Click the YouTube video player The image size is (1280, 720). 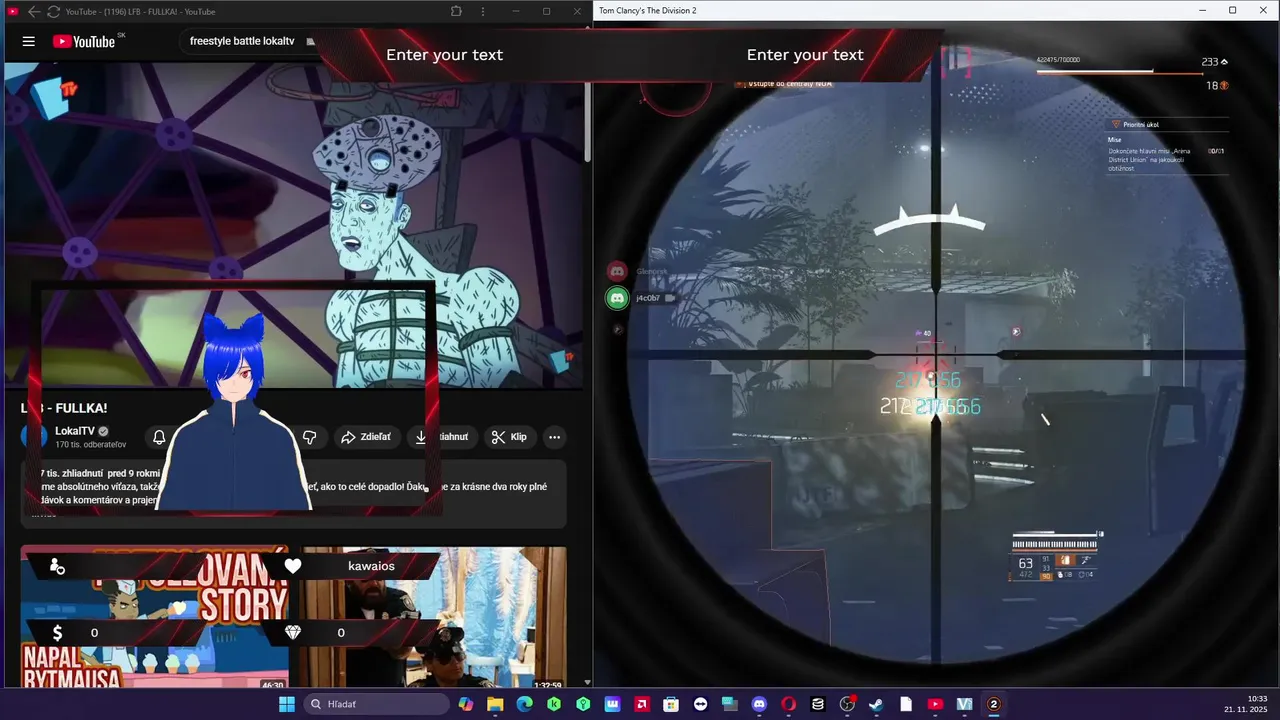click(x=295, y=225)
